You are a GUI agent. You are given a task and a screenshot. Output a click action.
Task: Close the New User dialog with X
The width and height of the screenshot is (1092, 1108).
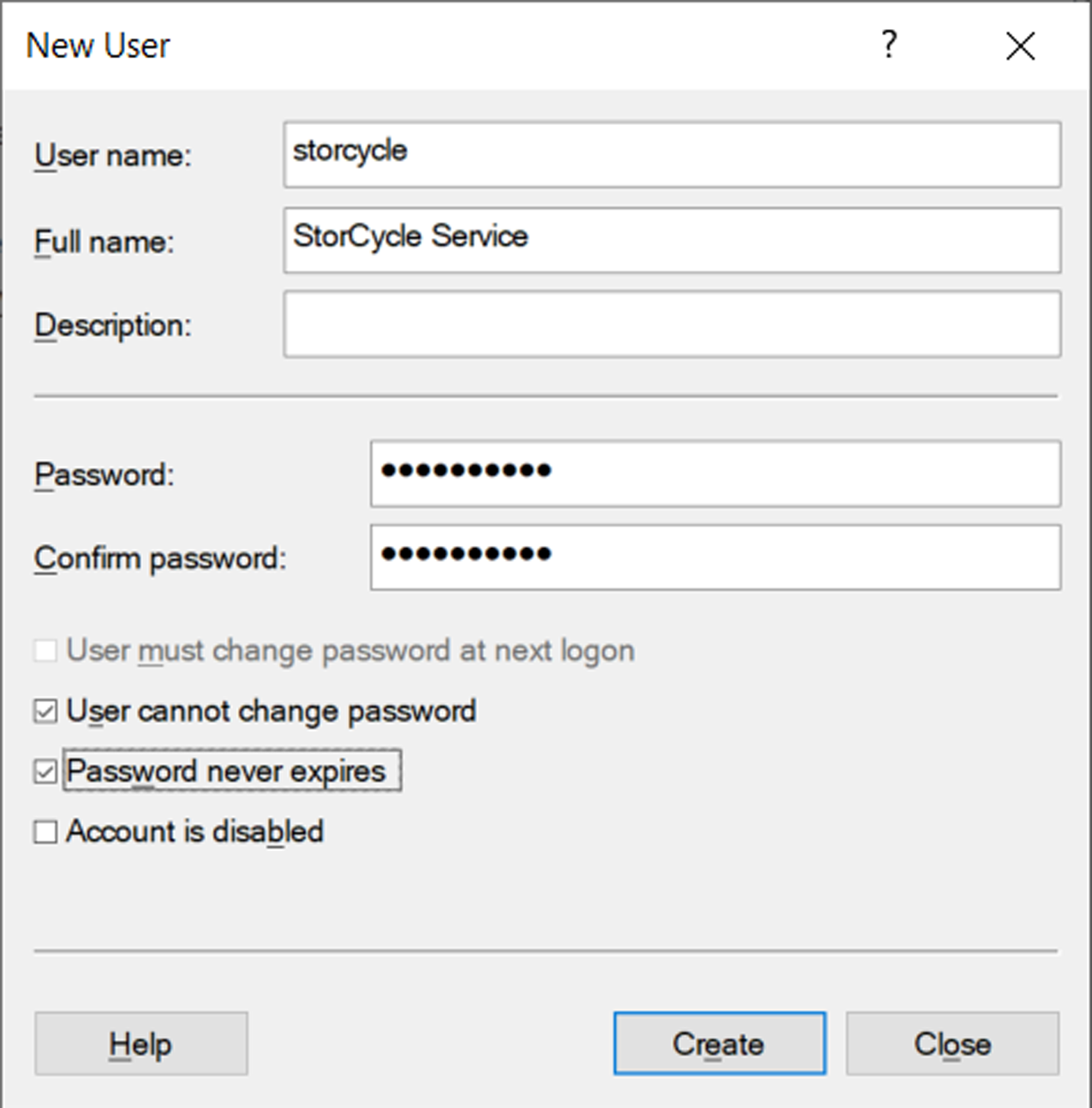[x=1020, y=46]
